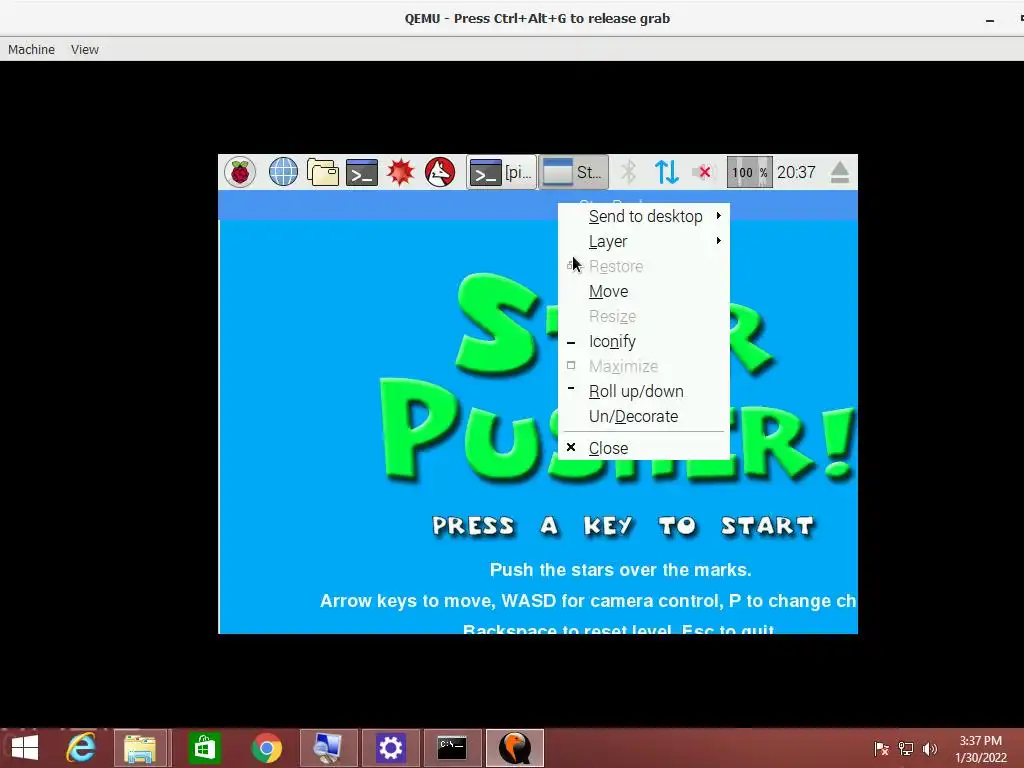
Task: Choose Move from window menu
Action: click(x=644, y=291)
